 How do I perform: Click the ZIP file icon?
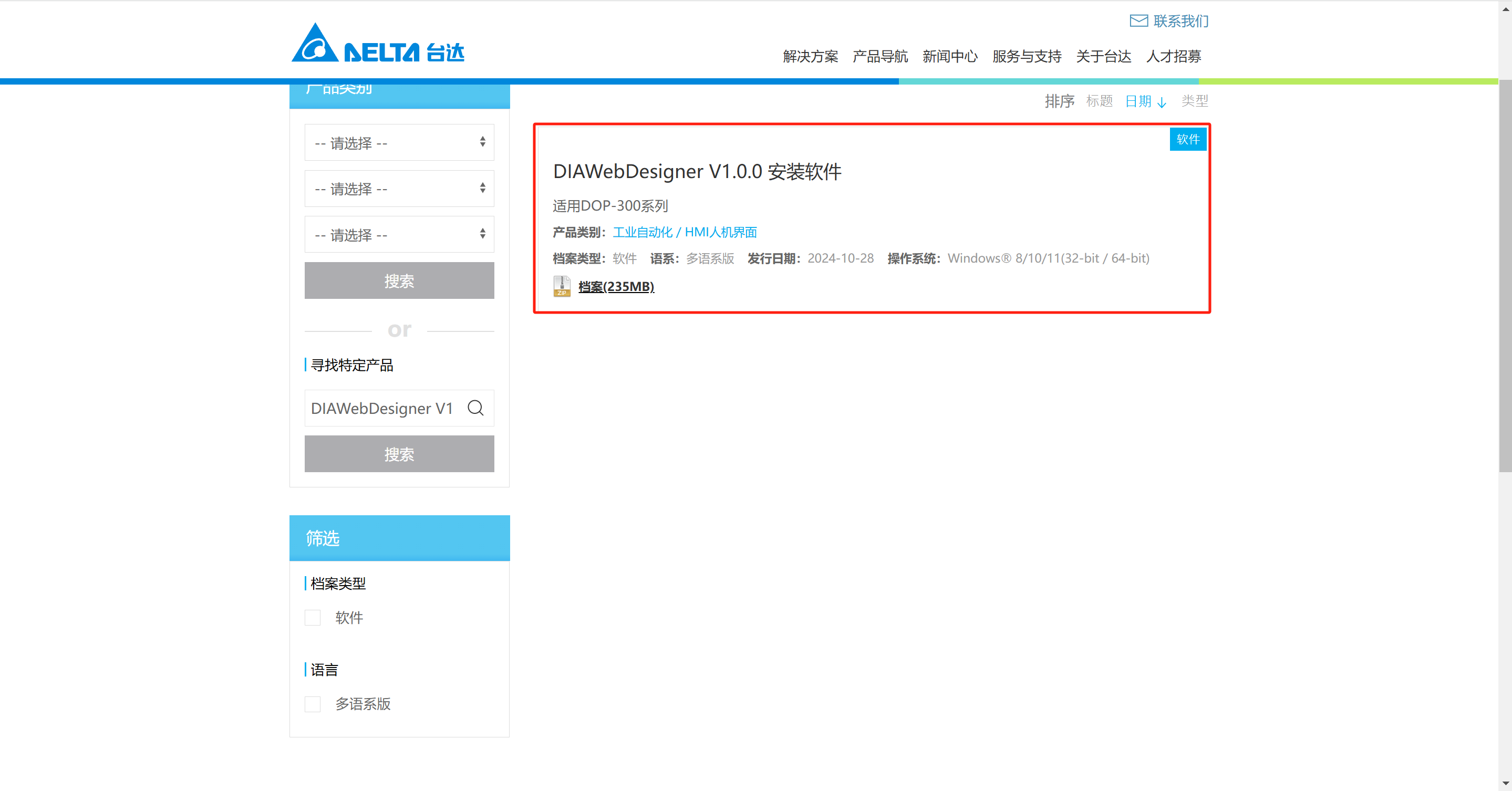pyautogui.click(x=562, y=286)
